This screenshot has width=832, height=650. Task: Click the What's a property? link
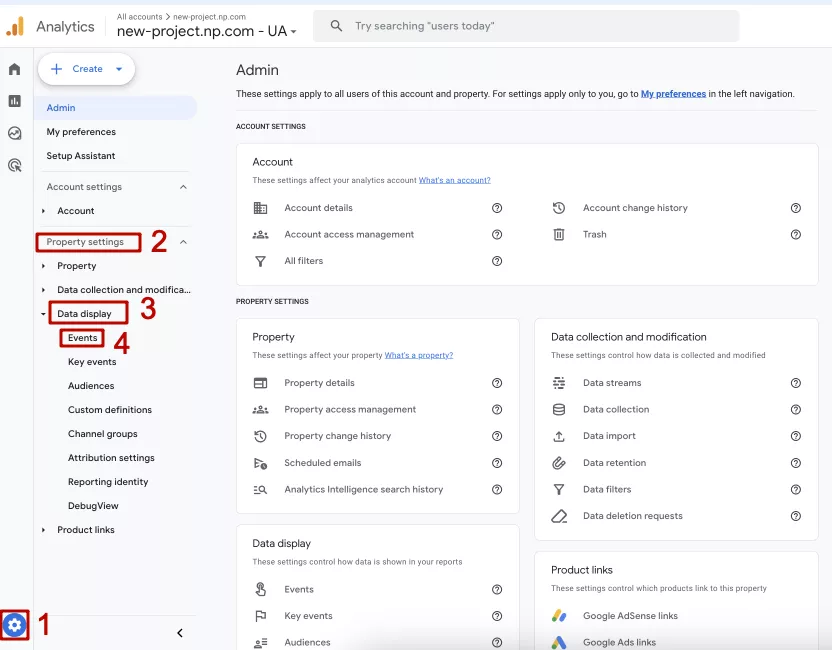click(x=419, y=356)
